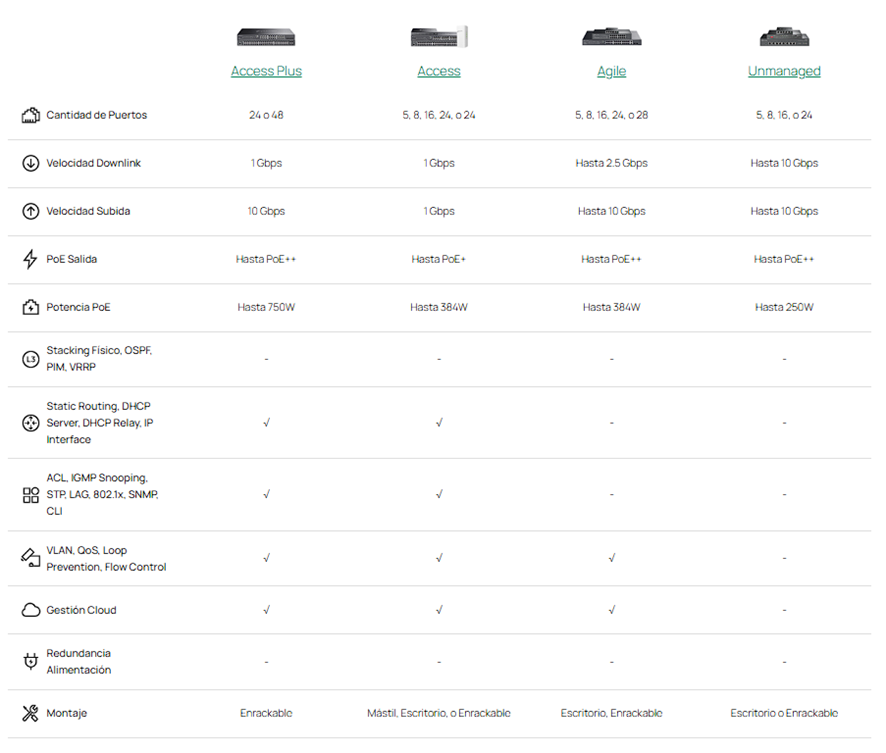This screenshot has height=753, width=886.
Task: Click the VLAN QoS feature icon
Action: click(30, 558)
